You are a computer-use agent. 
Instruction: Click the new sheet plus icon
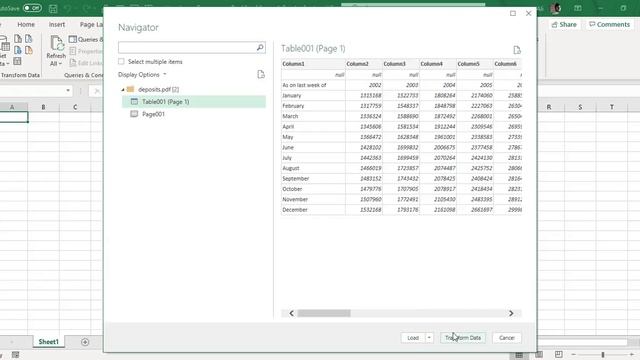pyautogui.click(x=85, y=342)
